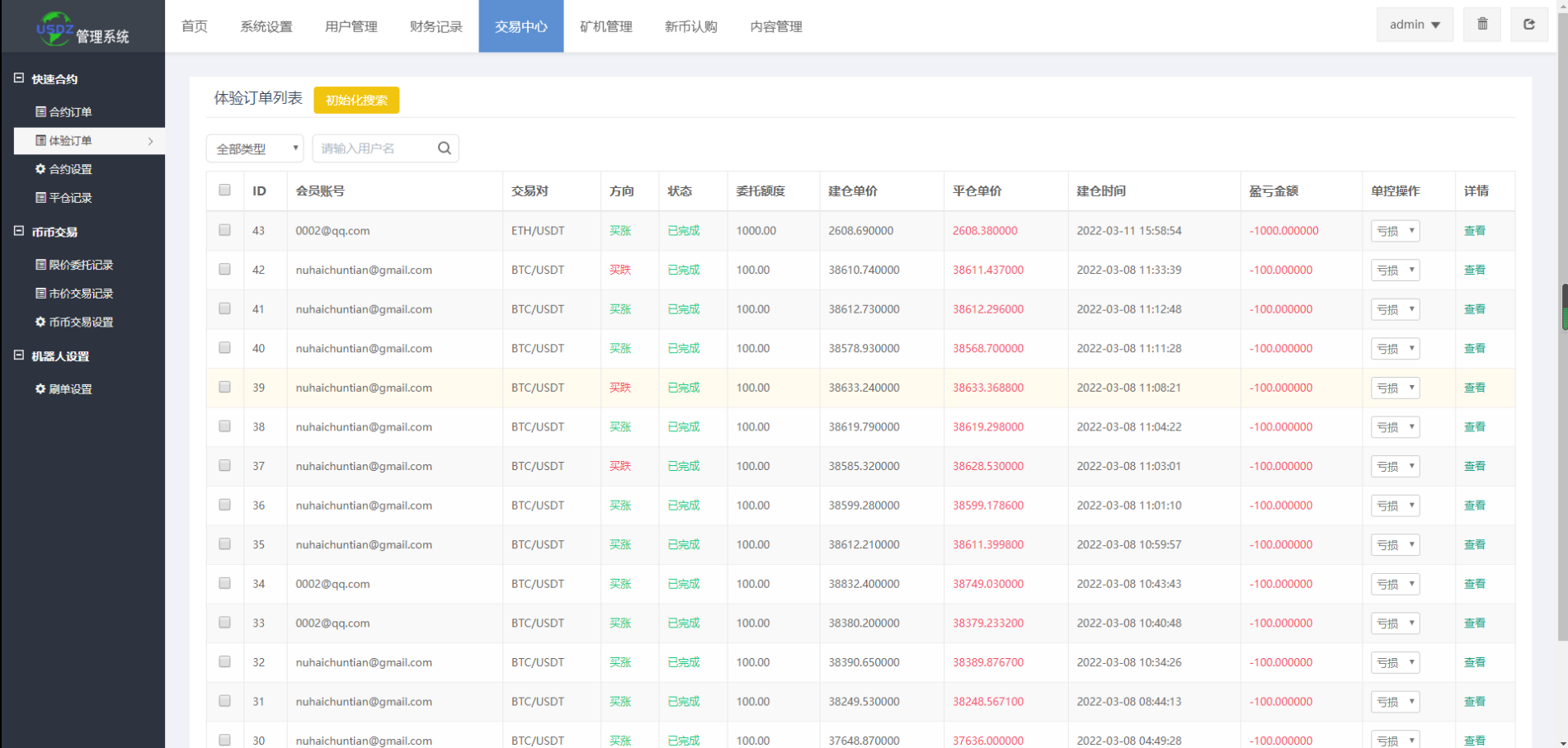The width and height of the screenshot is (1568, 748).
Task: Click the refresh/logout icon at top right
Action: pos(1528,24)
